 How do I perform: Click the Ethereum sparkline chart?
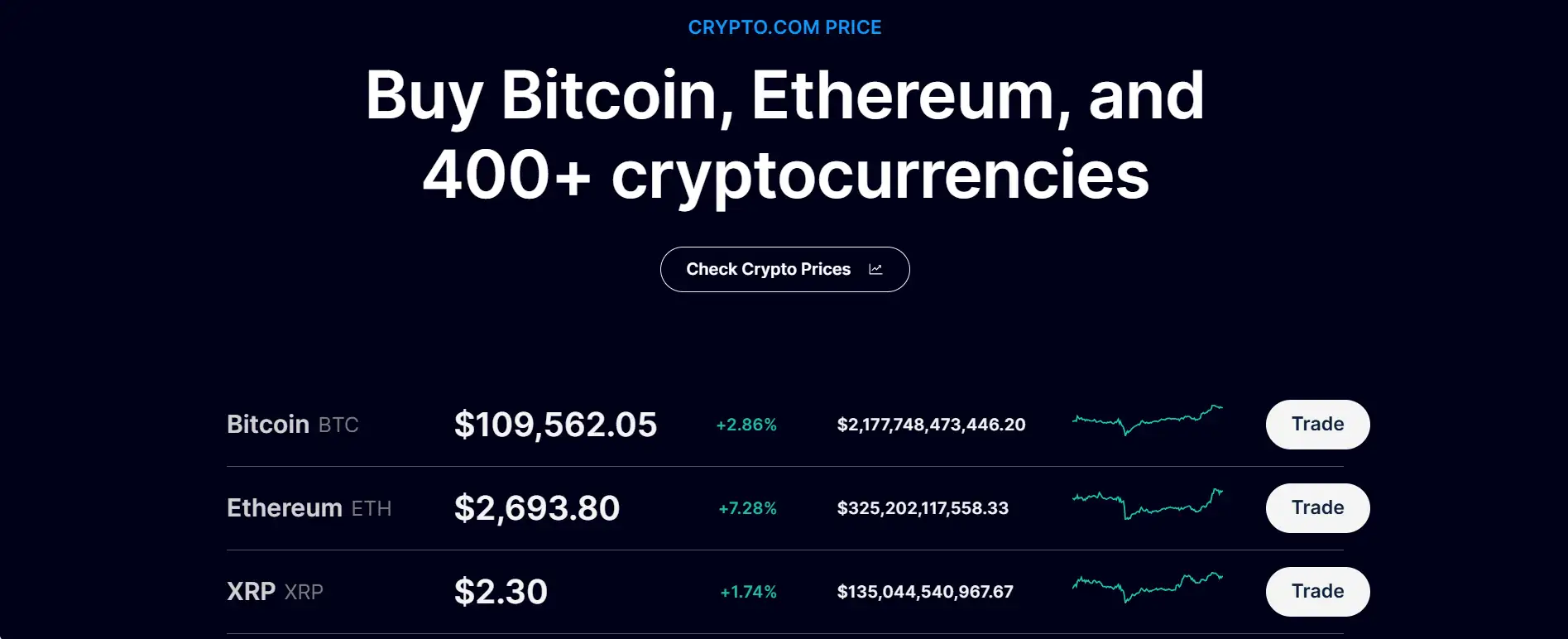pyautogui.click(x=1147, y=504)
